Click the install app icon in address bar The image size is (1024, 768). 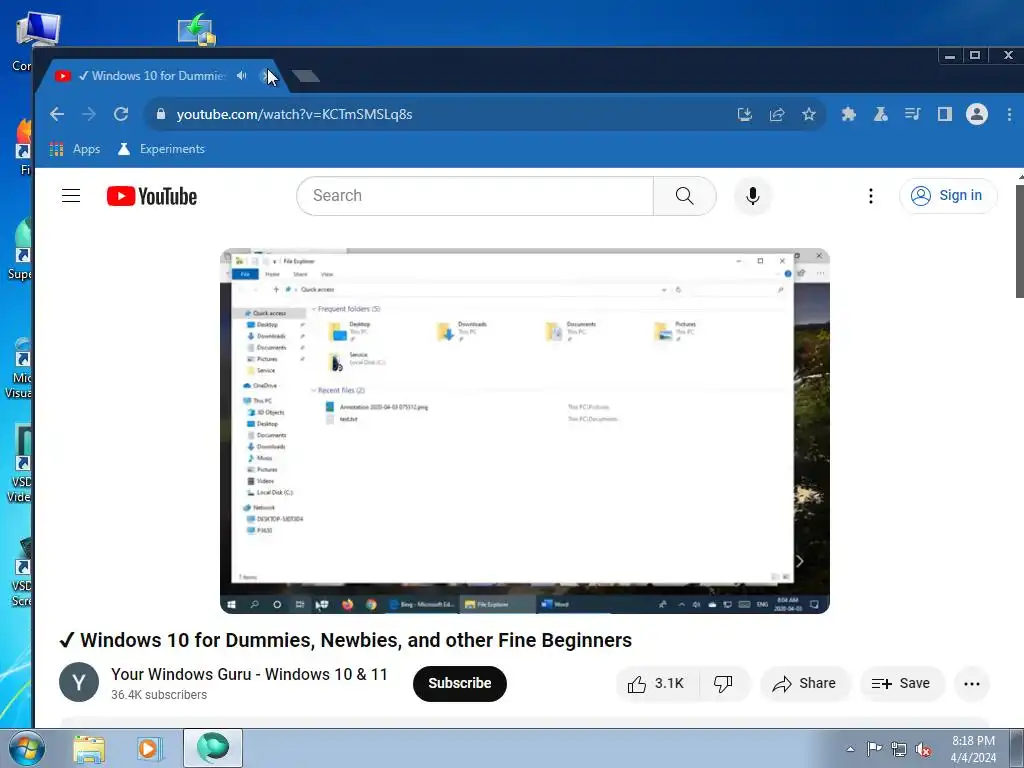[x=744, y=114]
